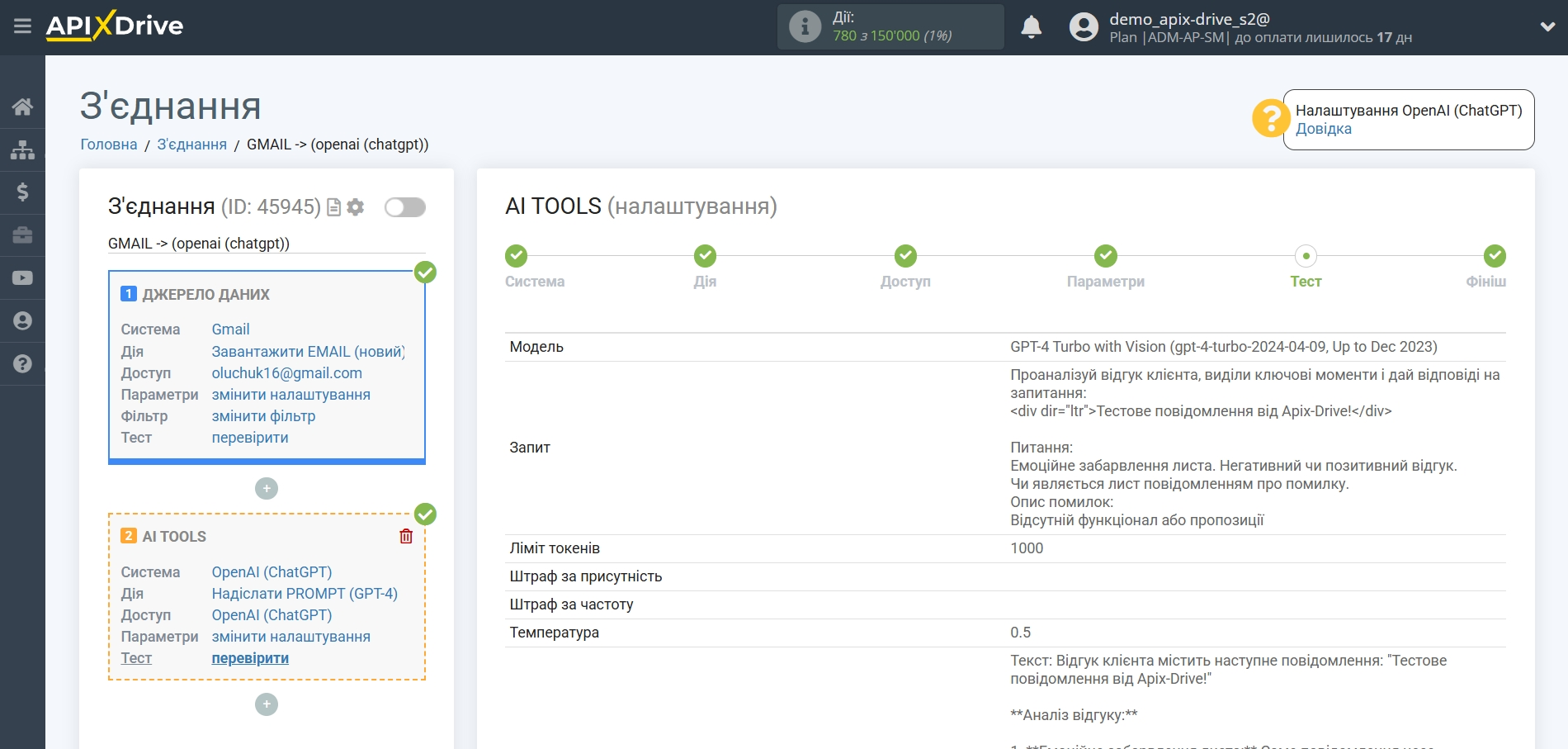Open the connections sitemap sidebar icon
This screenshot has height=749, width=1568.
(x=22, y=149)
